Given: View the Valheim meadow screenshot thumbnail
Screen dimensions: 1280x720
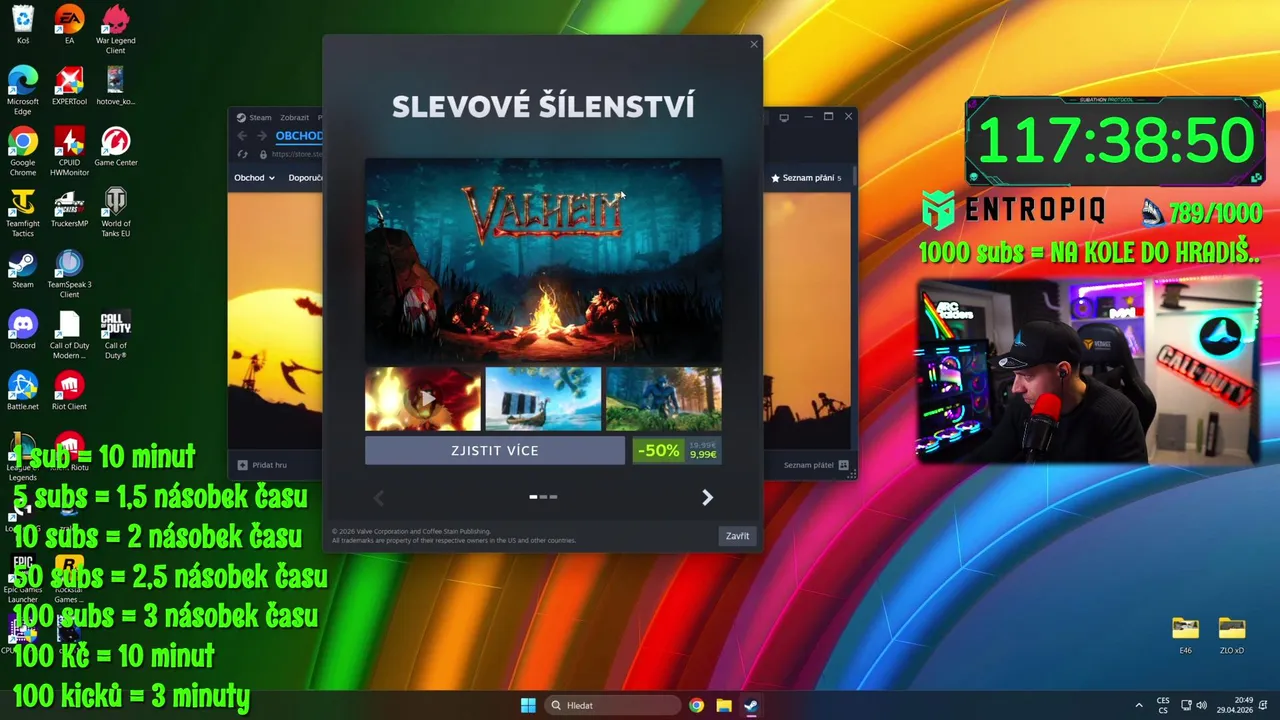Looking at the screenshot, I should click(663, 398).
